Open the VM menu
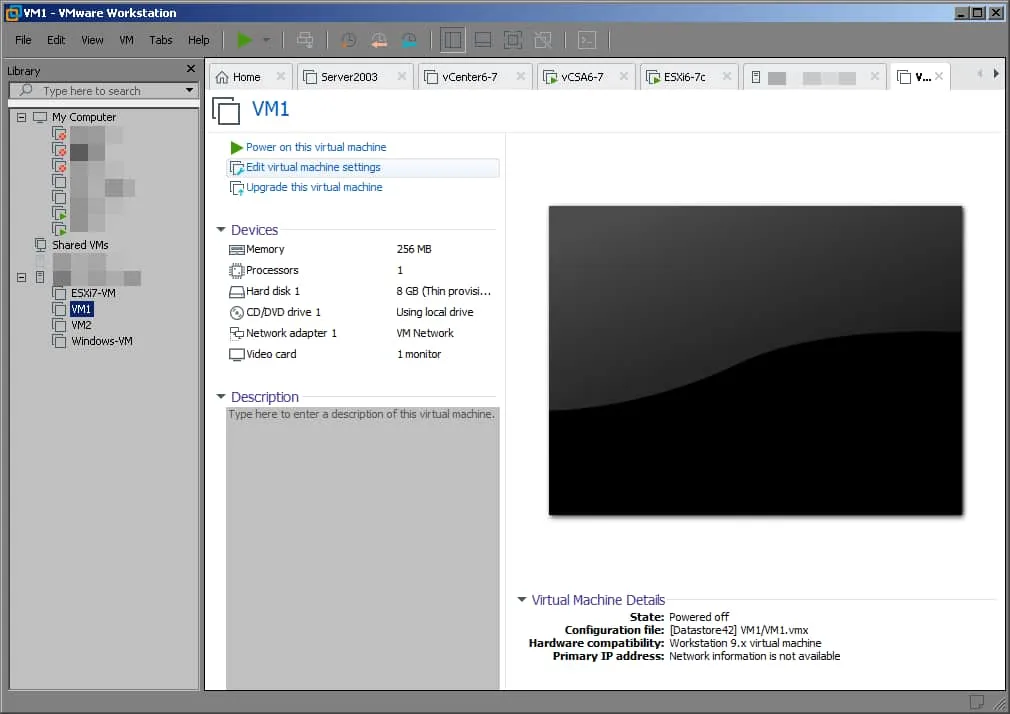 [x=126, y=40]
